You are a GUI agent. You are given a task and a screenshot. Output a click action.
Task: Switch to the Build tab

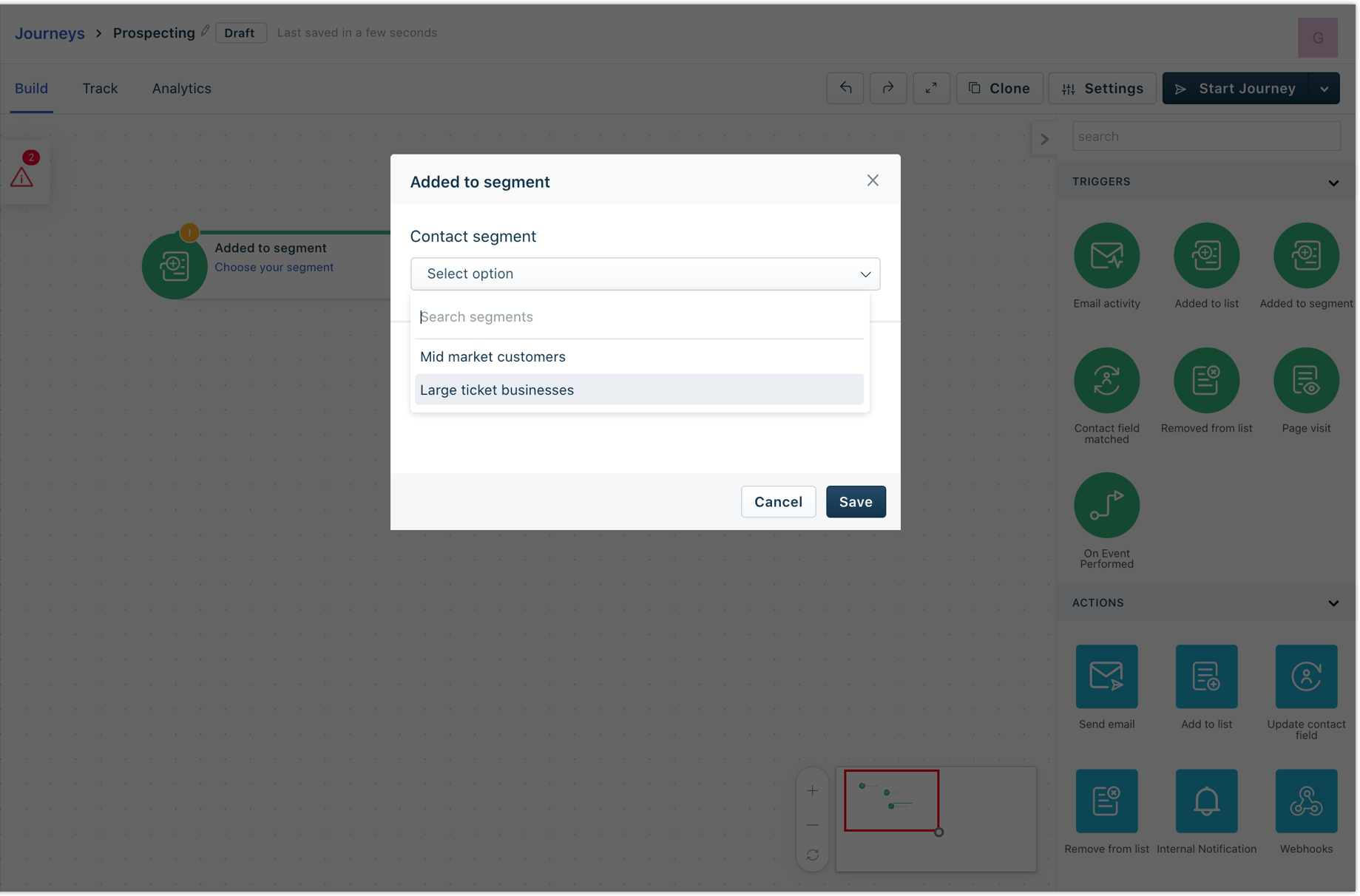[31, 89]
